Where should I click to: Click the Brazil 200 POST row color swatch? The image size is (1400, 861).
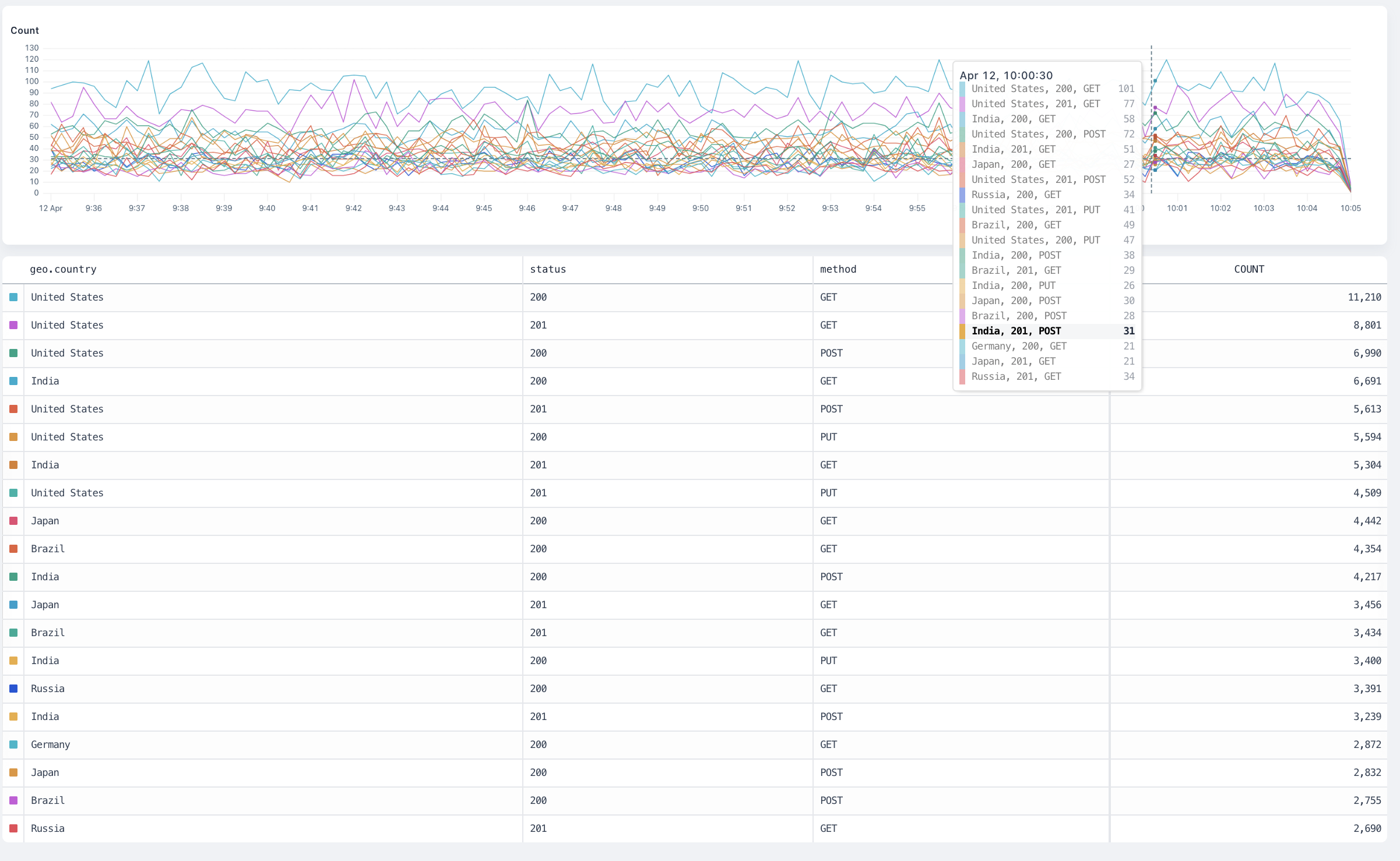(x=13, y=800)
